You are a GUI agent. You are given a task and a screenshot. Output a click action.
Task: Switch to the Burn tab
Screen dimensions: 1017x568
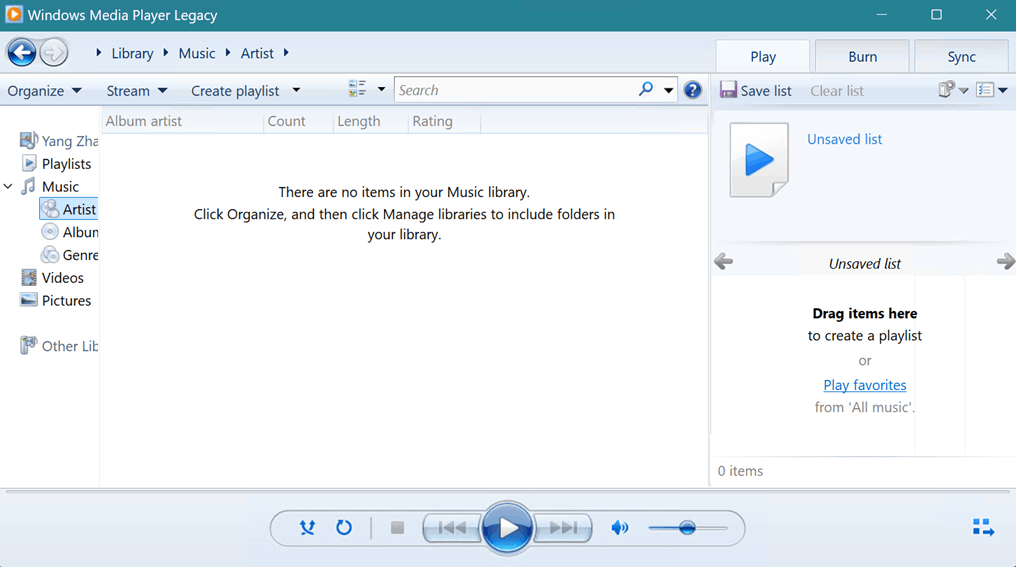[x=862, y=56]
